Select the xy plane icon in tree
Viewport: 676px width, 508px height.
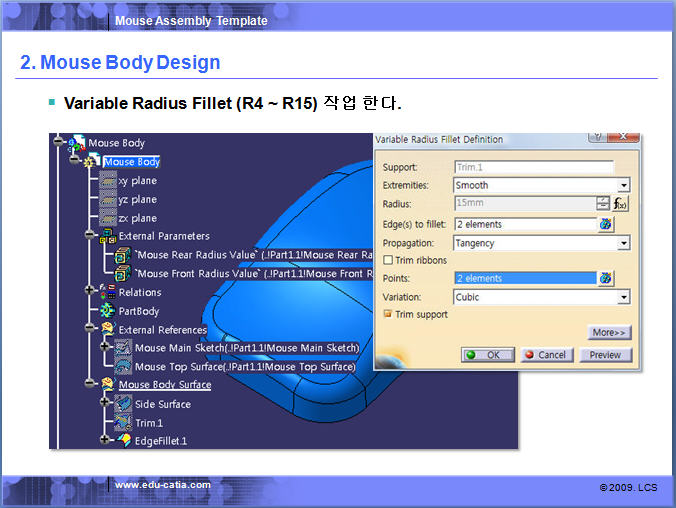point(108,181)
